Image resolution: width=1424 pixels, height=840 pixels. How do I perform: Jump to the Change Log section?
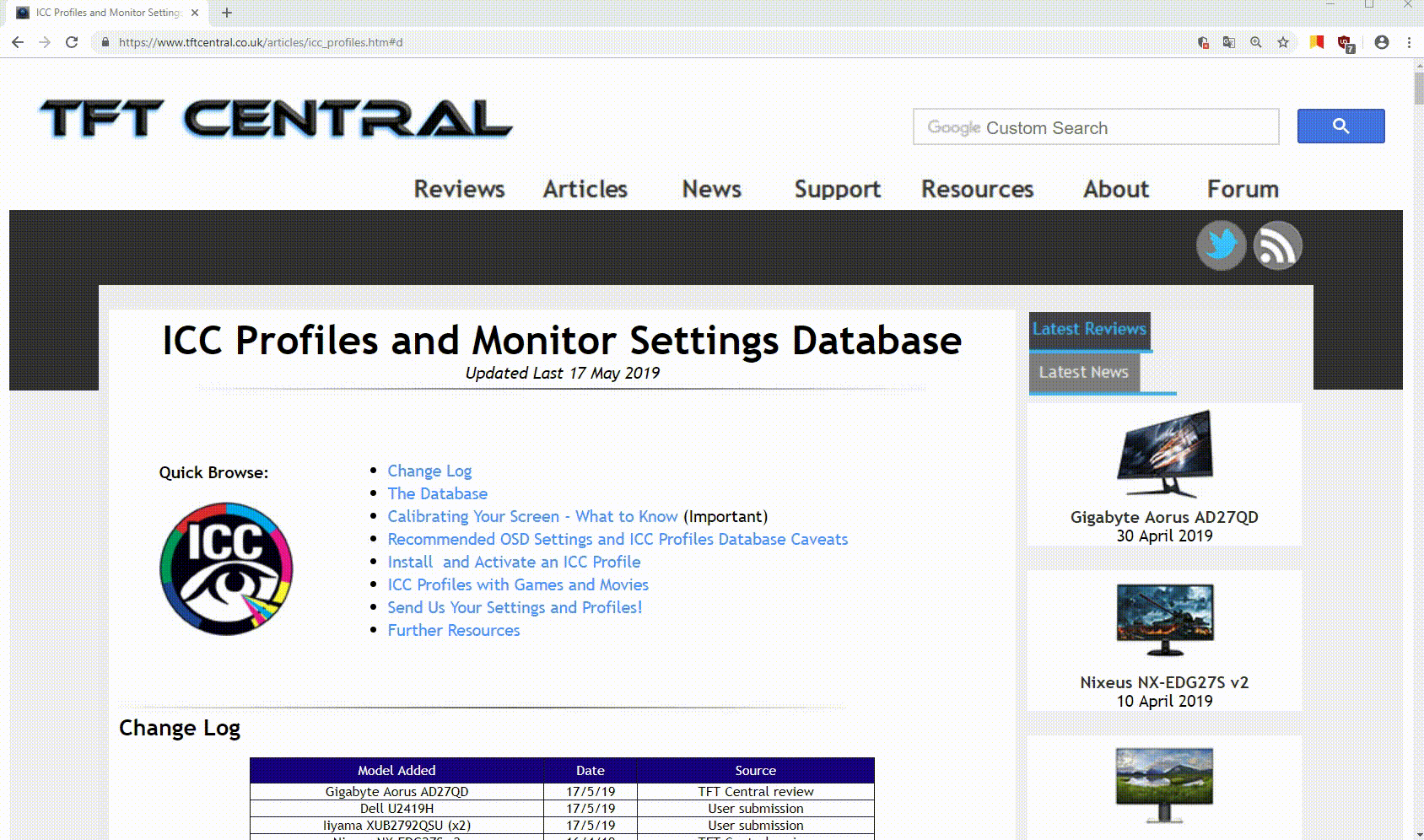point(429,471)
